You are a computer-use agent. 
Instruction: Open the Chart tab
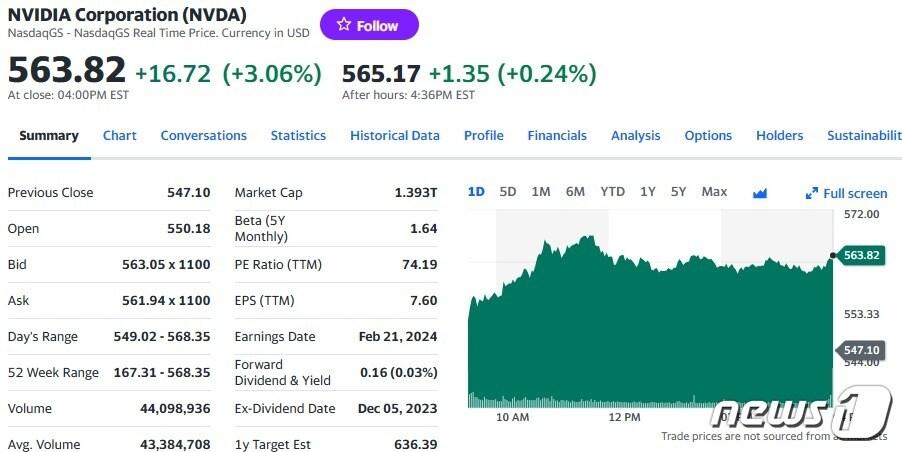coord(120,135)
